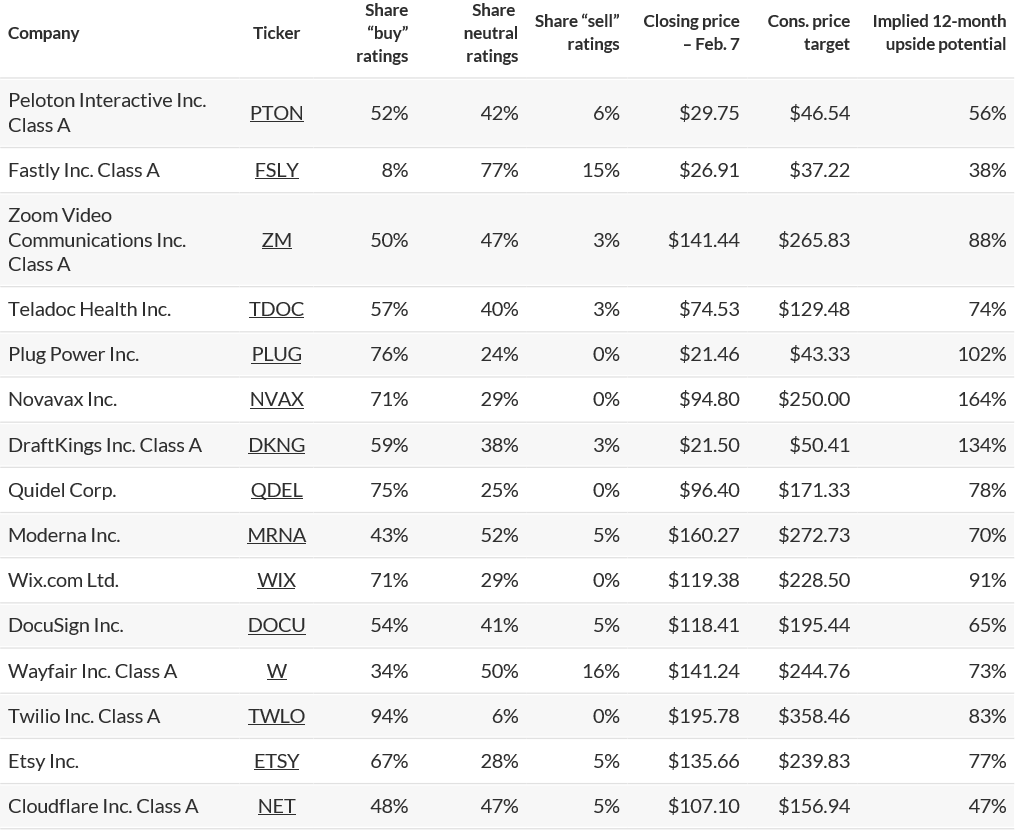Click the TWLO ticker link
Image resolution: width=1016 pixels, height=831 pixels.
(276, 716)
